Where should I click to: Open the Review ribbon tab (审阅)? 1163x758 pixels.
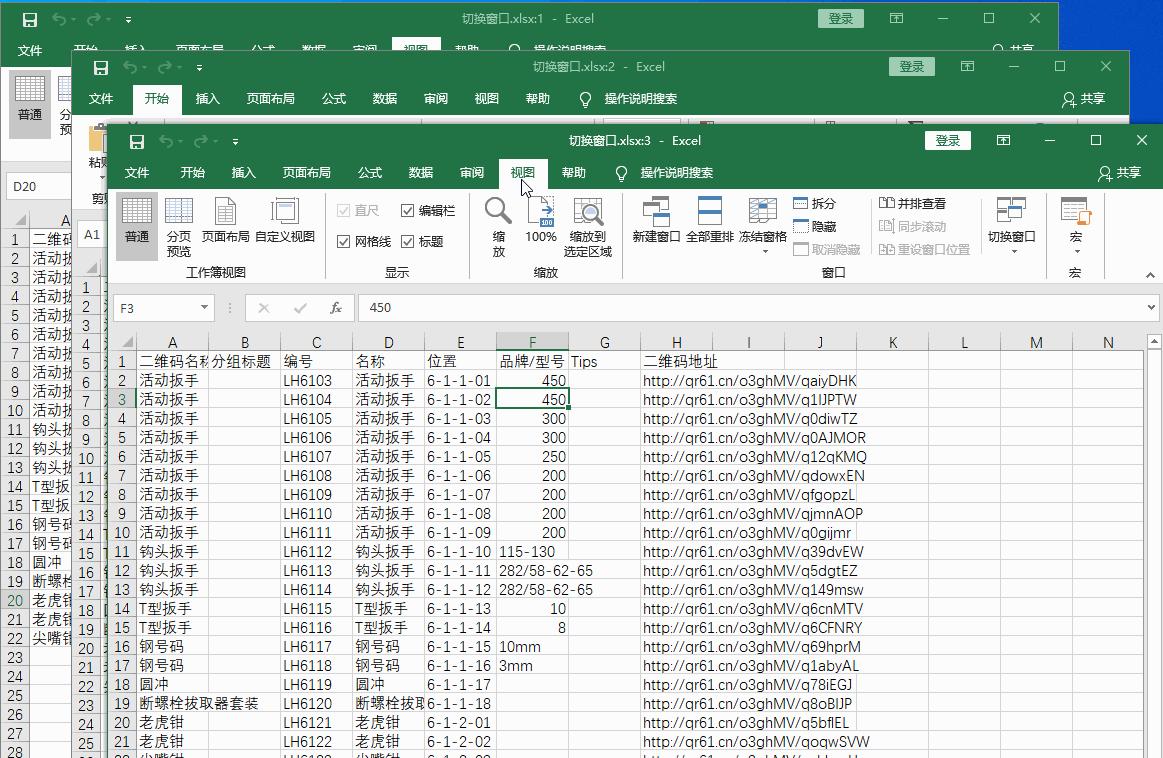pyautogui.click(x=471, y=172)
